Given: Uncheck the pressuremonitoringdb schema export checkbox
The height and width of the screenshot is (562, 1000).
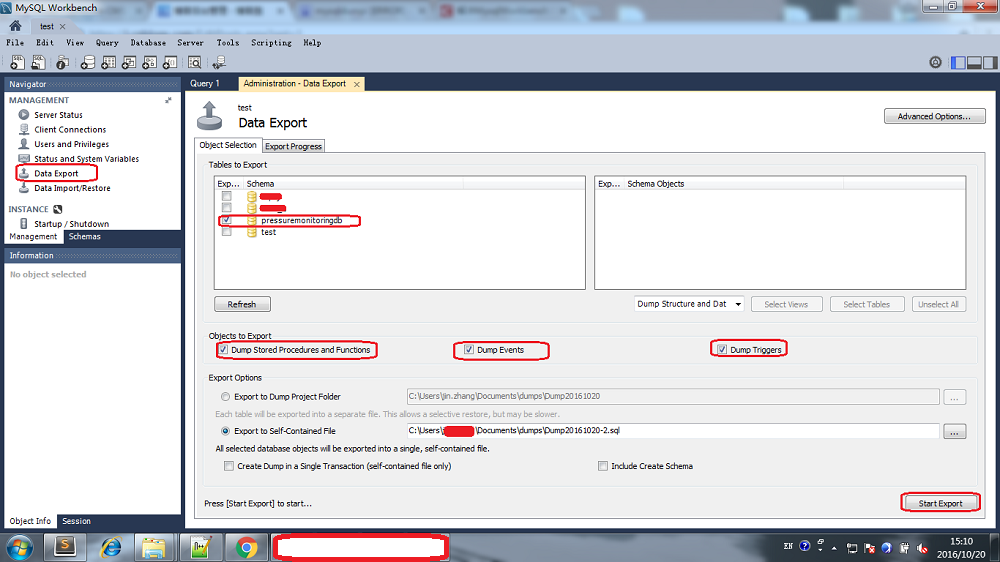Looking at the screenshot, I should click(x=227, y=220).
